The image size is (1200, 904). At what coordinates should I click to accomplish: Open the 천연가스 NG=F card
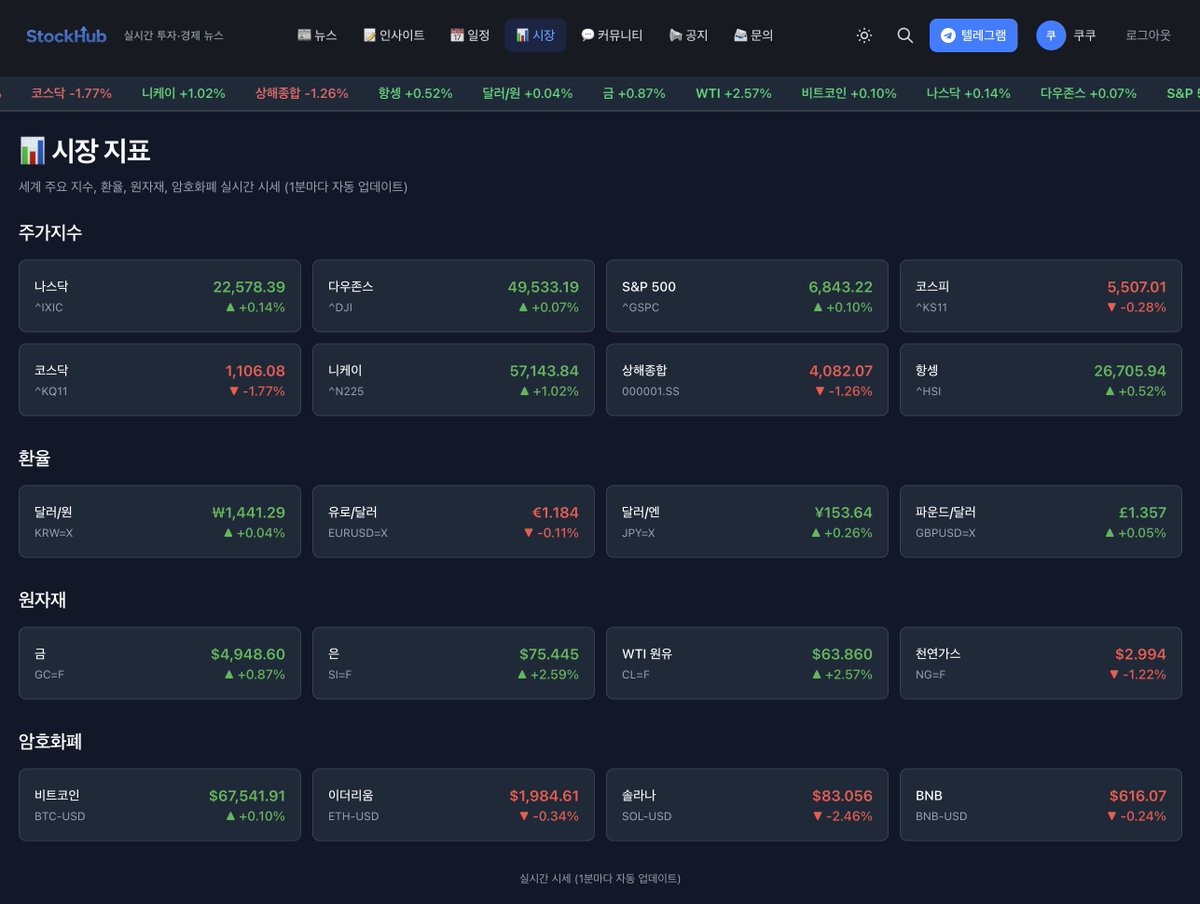coord(1041,663)
